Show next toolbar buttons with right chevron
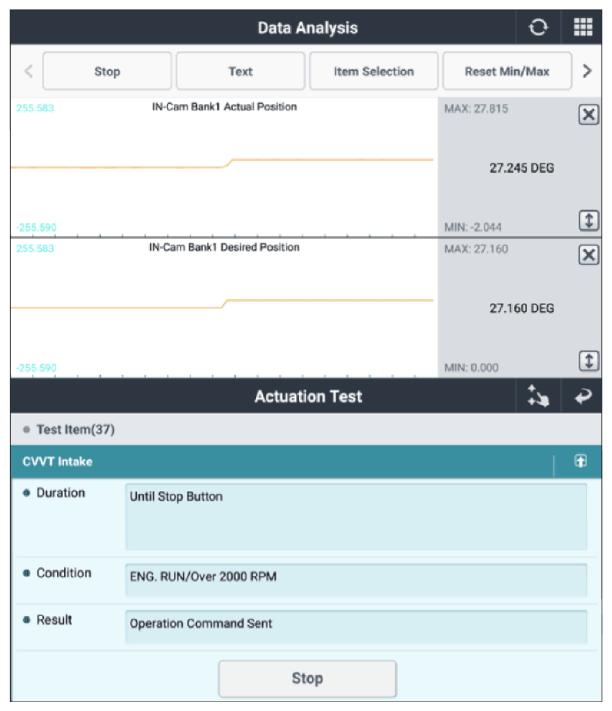This screenshot has width=612, height=711. point(587,71)
